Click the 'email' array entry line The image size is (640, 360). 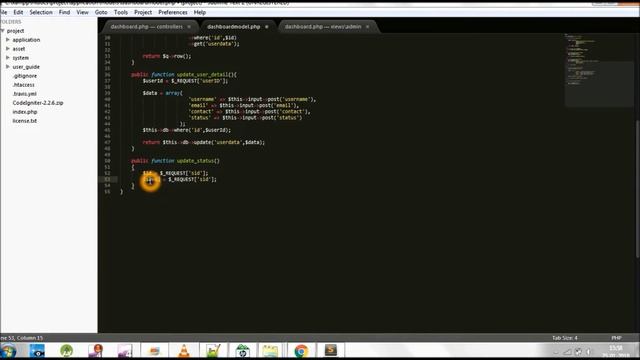(244, 105)
